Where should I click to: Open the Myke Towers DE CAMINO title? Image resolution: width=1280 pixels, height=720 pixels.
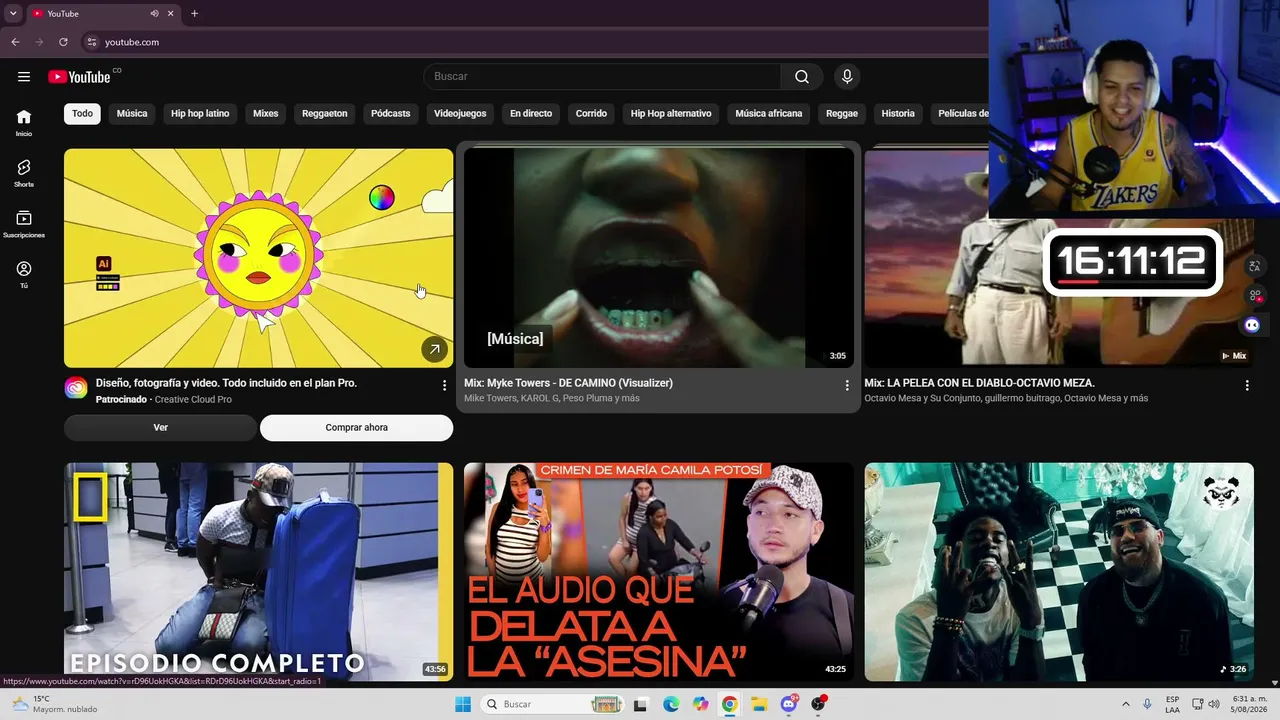(x=568, y=383)
